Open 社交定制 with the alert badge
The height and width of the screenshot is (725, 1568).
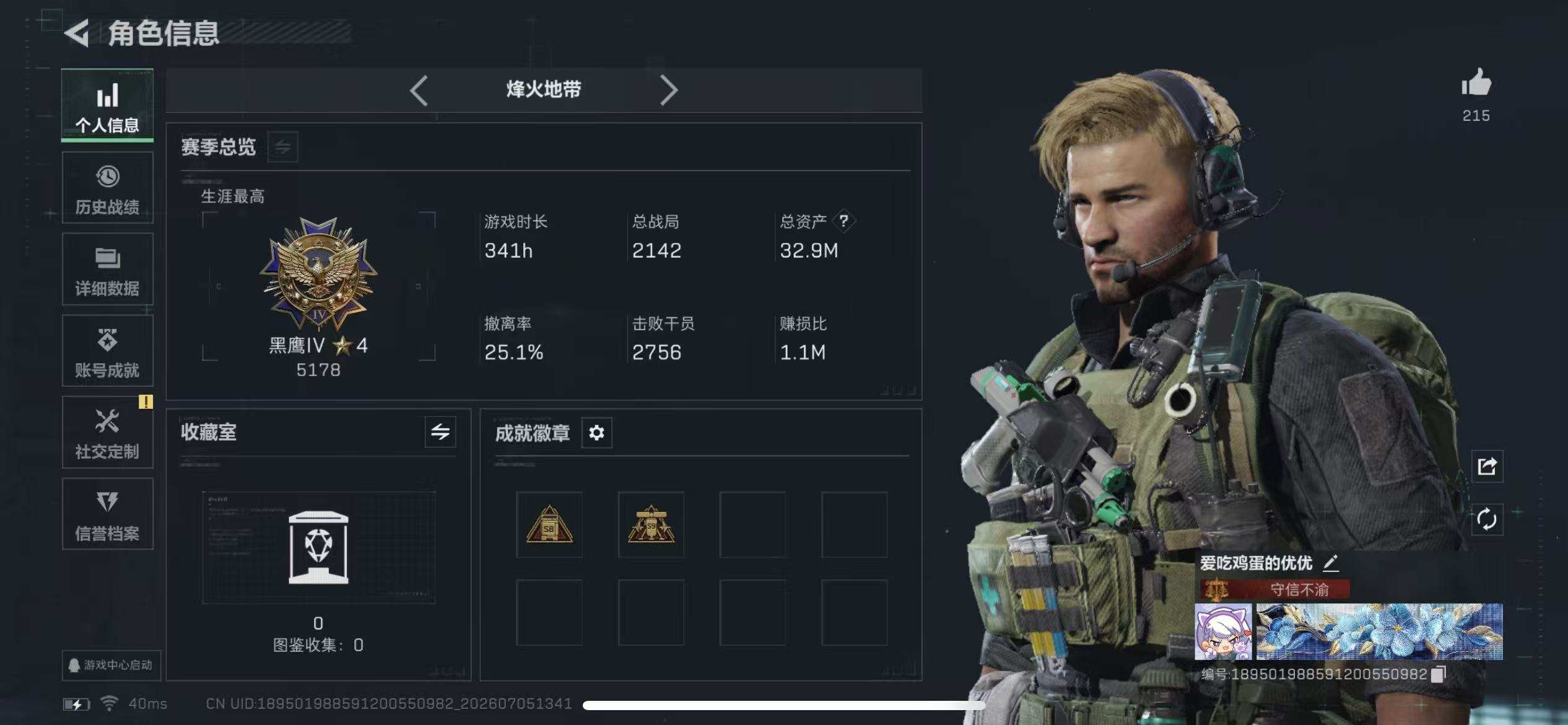pyautogui.click(x=108, y=433)
